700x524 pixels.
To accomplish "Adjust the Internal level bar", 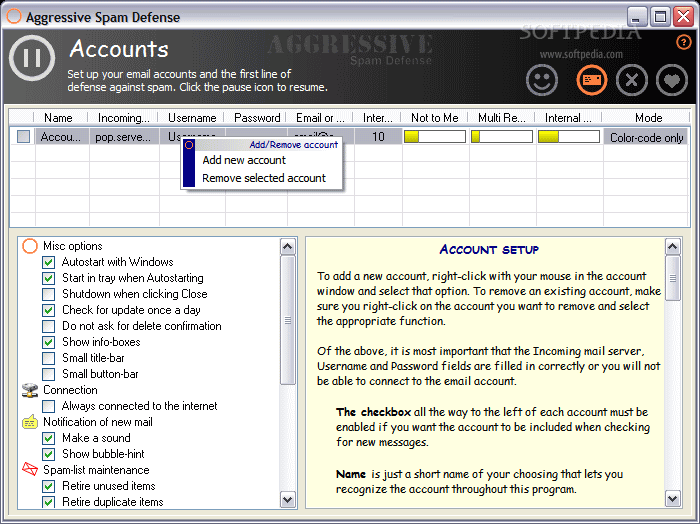I will 568,137.
